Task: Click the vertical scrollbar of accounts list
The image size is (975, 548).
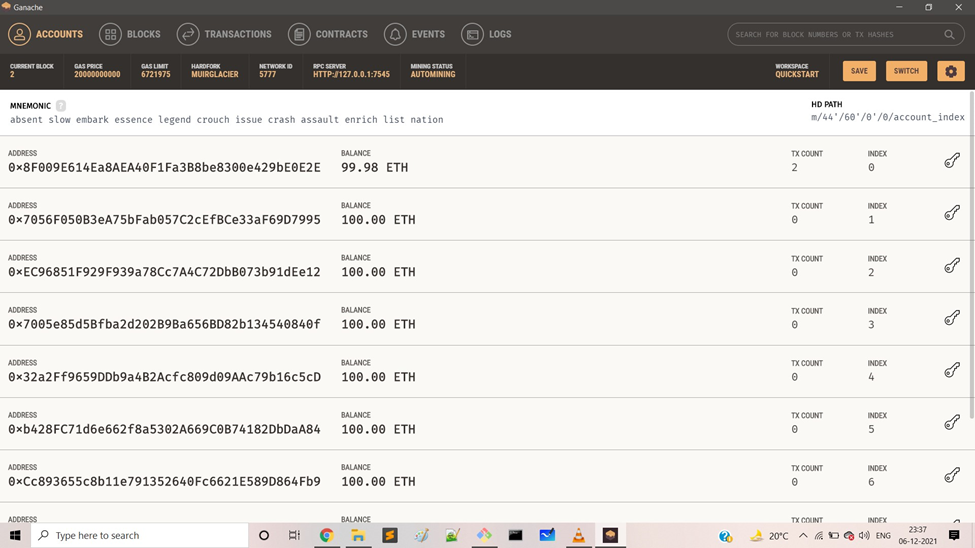Action: 971,255
